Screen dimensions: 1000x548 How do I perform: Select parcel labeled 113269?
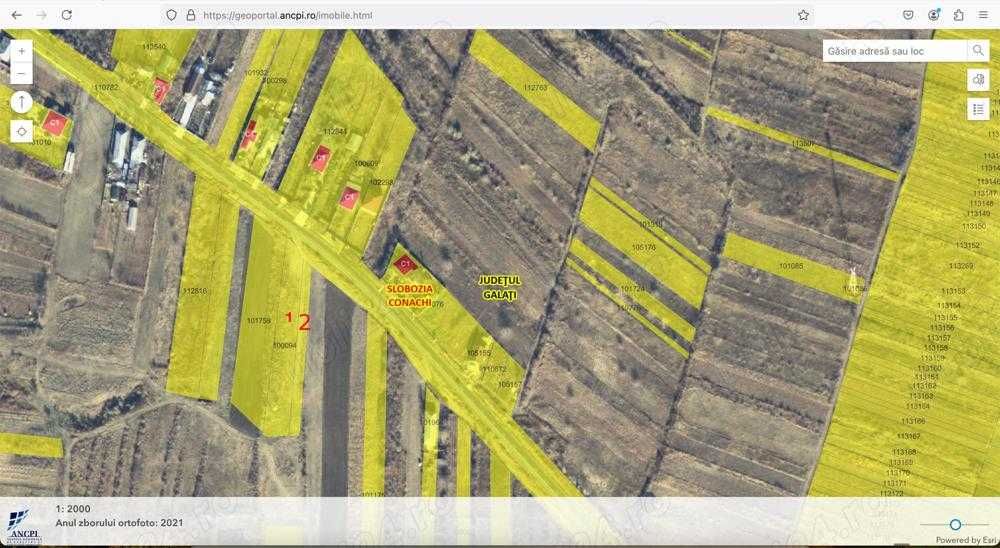[961, 266]
